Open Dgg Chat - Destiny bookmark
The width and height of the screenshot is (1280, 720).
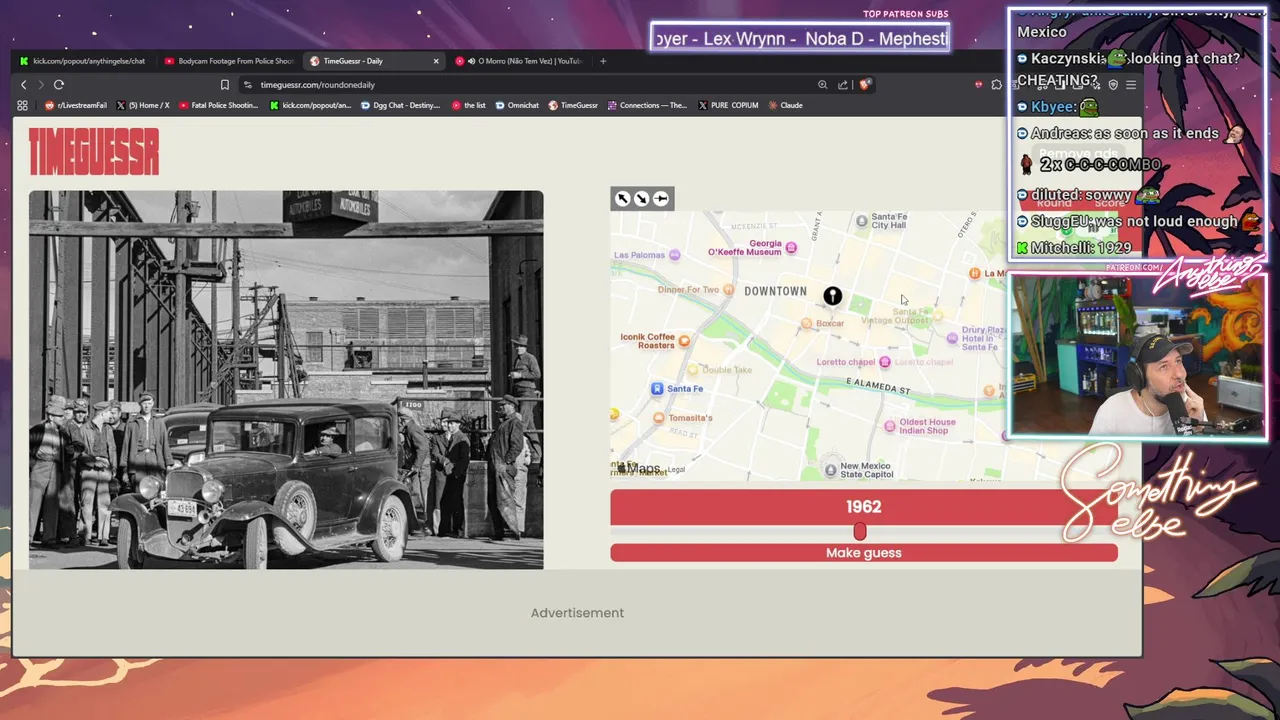point(400,105)
